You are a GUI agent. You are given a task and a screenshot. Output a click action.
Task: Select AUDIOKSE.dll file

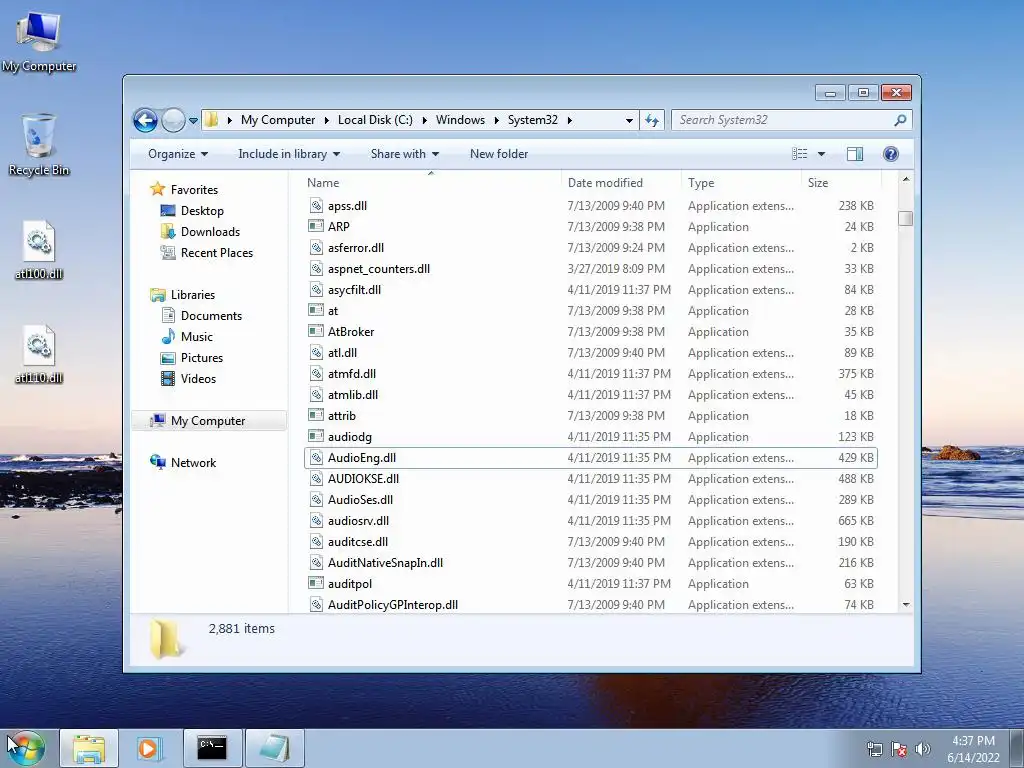(363, 479)
